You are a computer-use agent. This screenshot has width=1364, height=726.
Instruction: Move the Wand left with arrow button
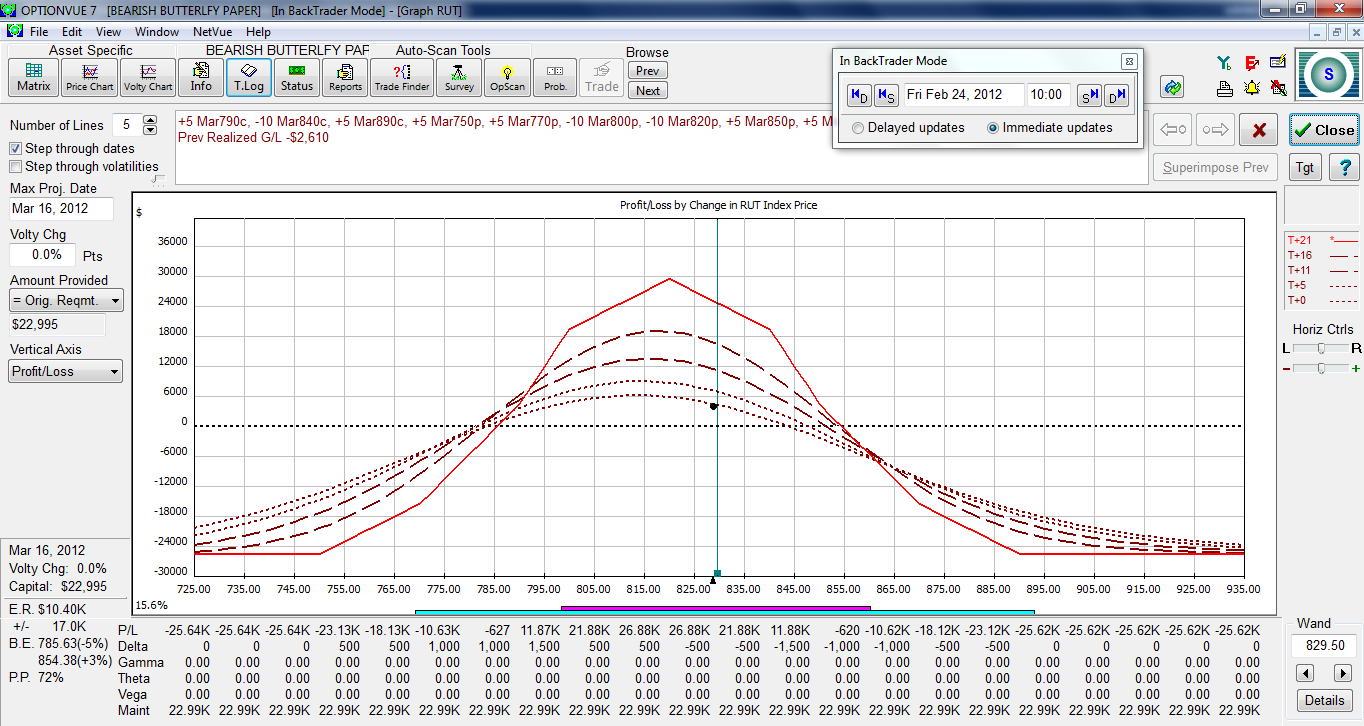tap(1304, 673)
